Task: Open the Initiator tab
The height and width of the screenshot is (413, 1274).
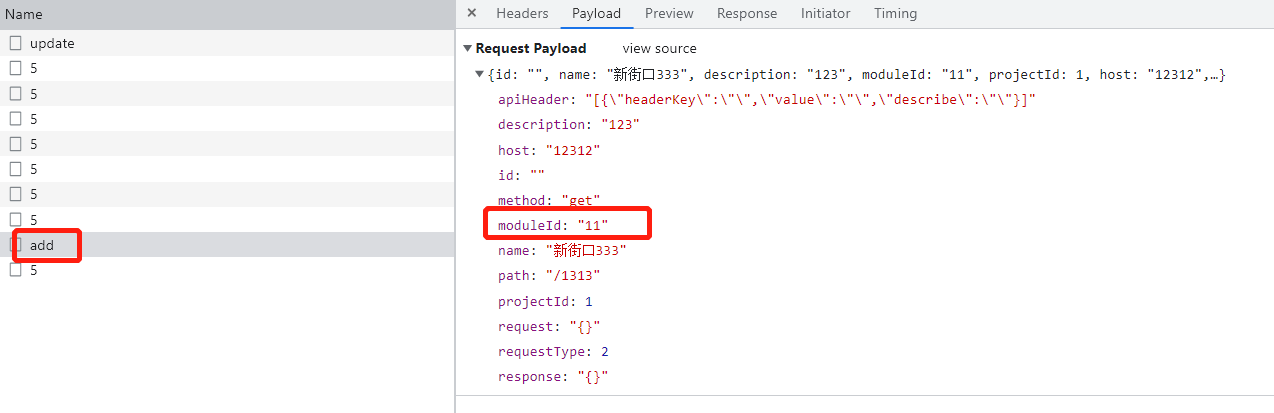Action: coord(825,13)
